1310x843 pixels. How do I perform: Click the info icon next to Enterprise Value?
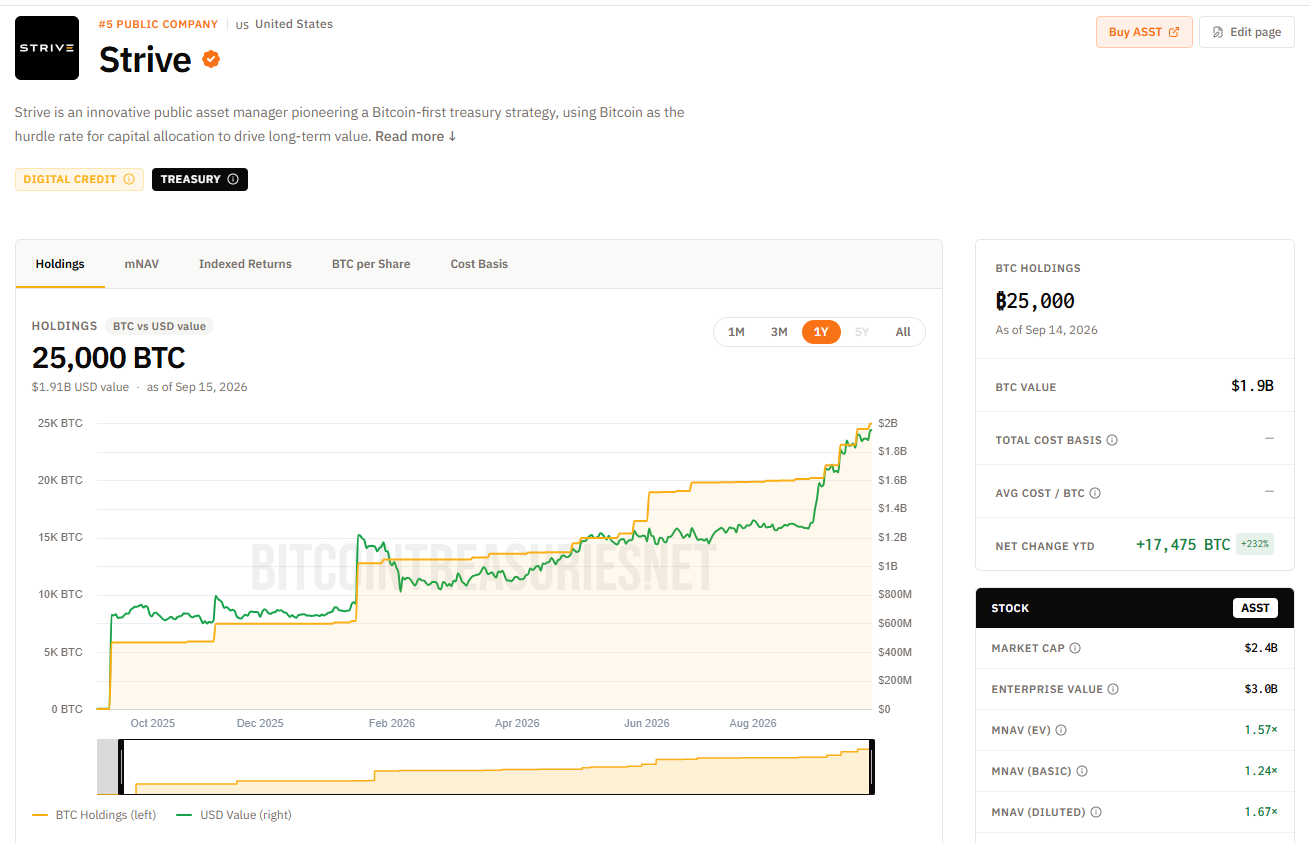tap(1113, 689)
